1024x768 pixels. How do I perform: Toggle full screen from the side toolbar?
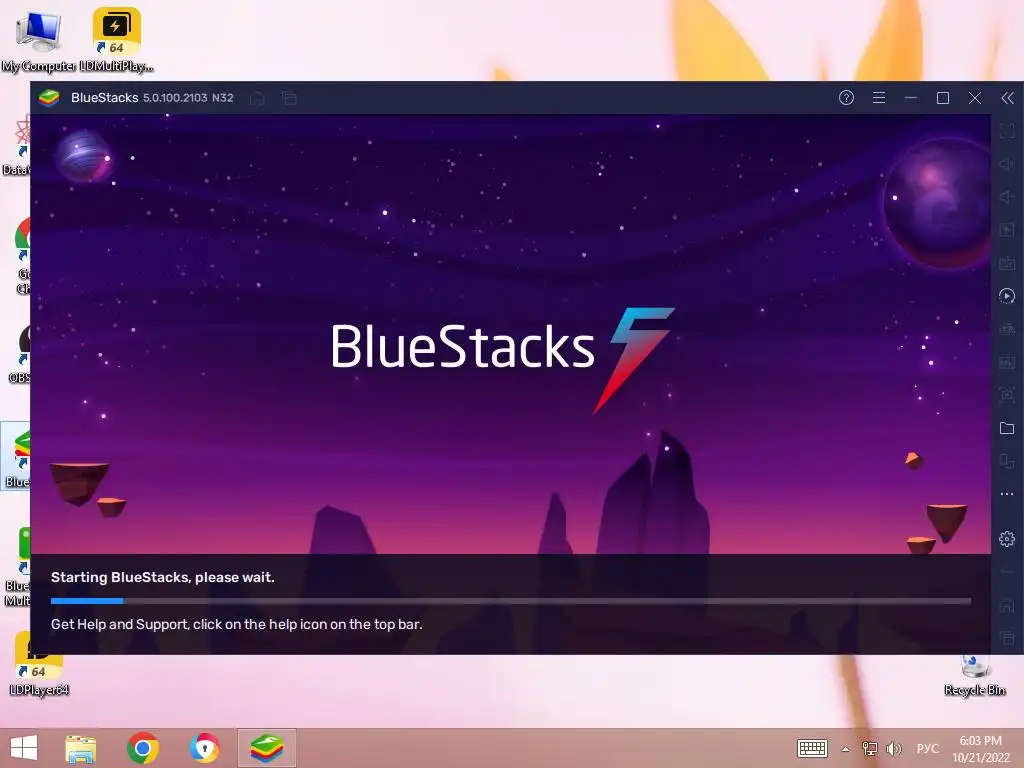click(1007, 131)
